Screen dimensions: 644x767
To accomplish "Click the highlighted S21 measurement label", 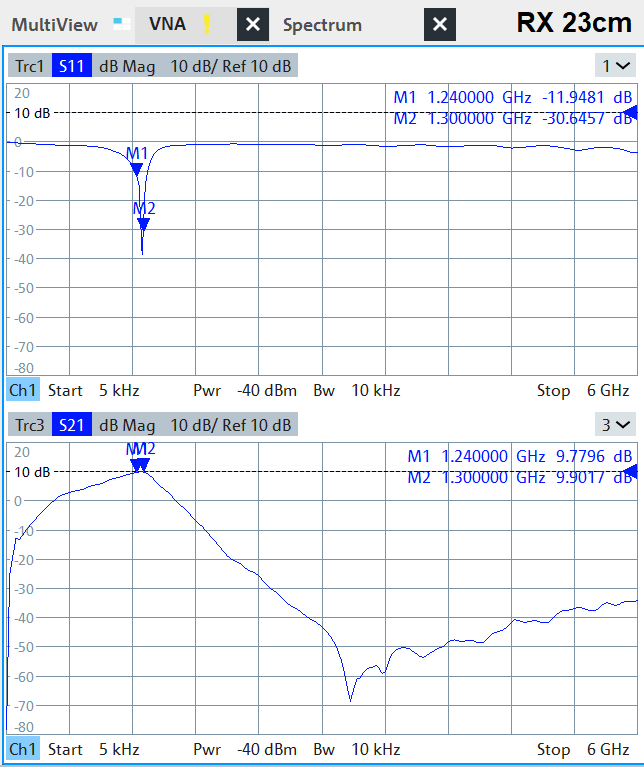I will pos(71,425).
